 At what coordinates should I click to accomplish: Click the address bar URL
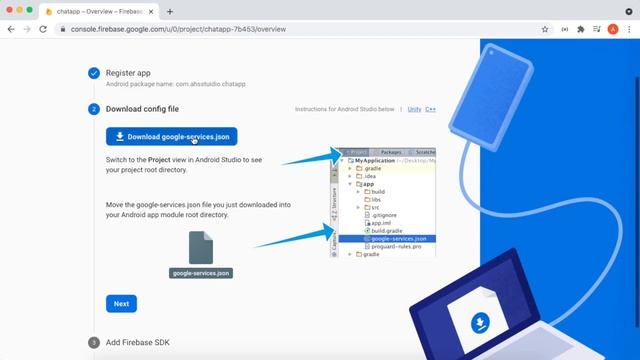click(178, 29)
